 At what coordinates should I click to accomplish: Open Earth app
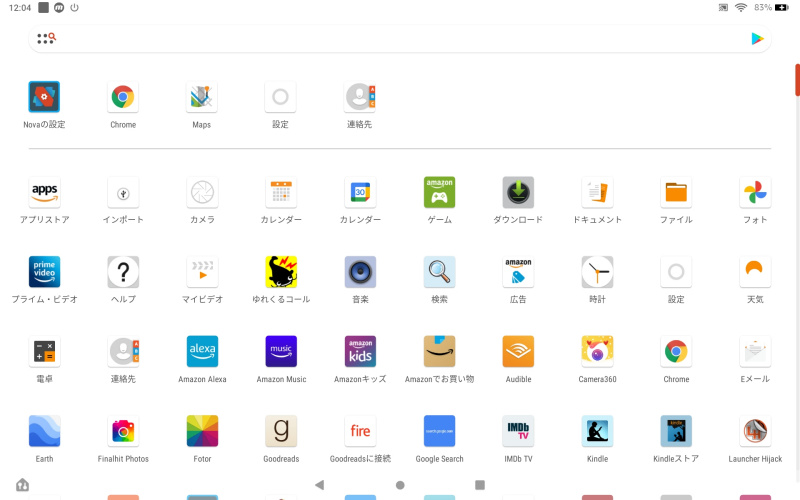pyautogui.click(x=44, y=431)
